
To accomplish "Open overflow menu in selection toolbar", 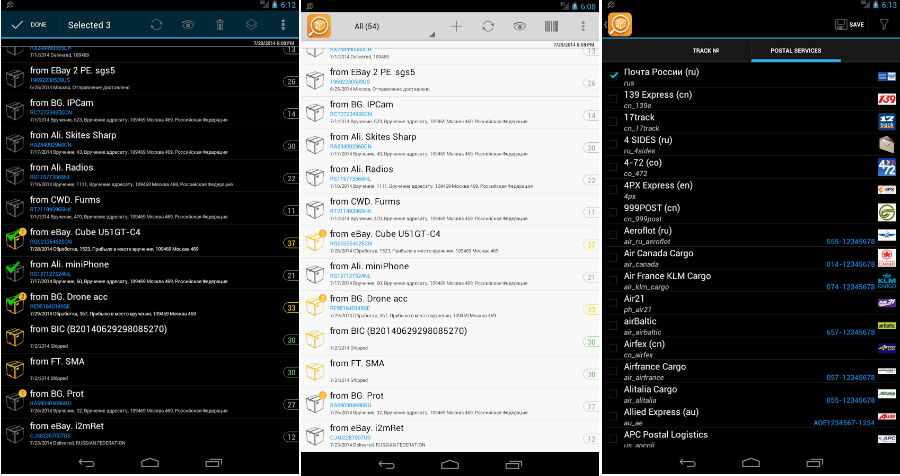I will (284, 24).
